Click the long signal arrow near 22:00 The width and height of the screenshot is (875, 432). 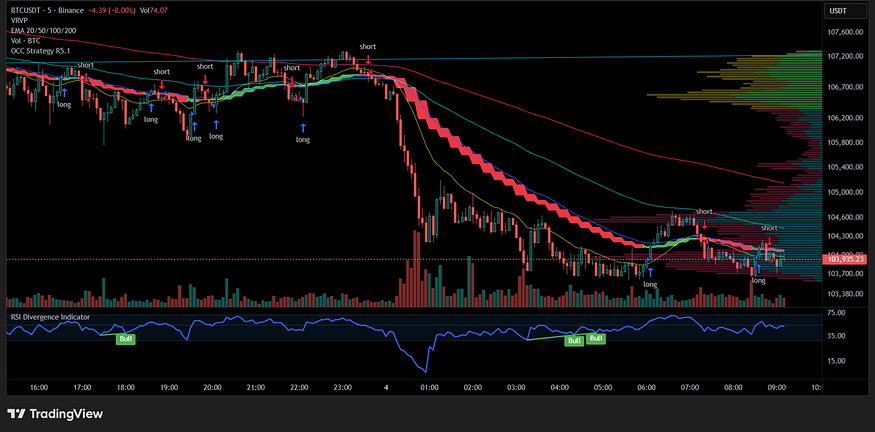tap(303, 127)
